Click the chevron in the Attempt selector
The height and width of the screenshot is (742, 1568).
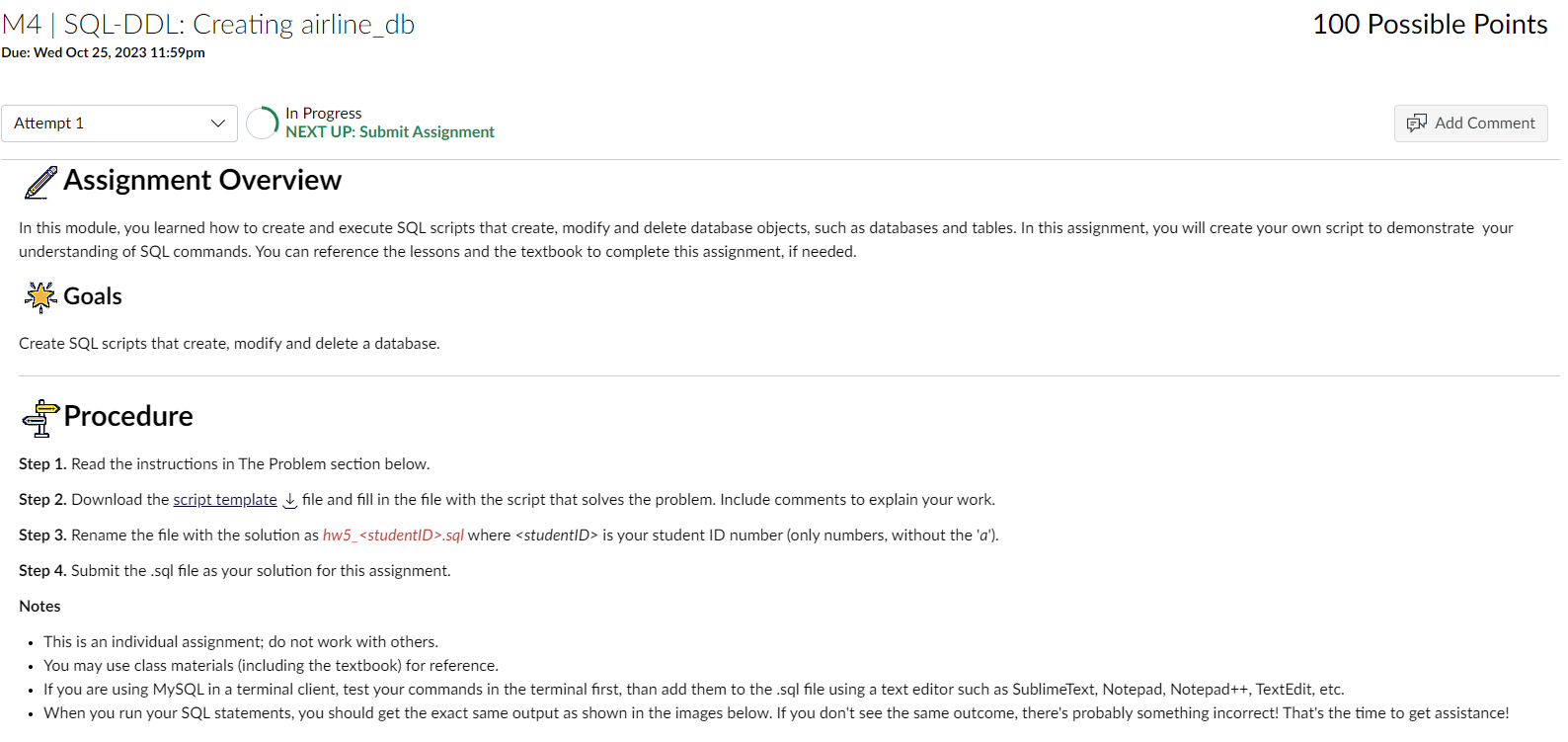tap(217, 123)
